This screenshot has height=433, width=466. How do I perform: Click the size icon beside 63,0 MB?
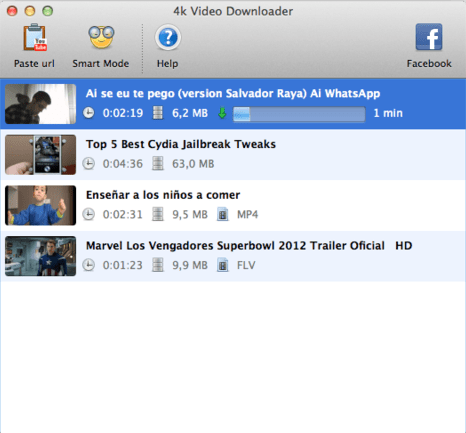[x=158, y=164]
